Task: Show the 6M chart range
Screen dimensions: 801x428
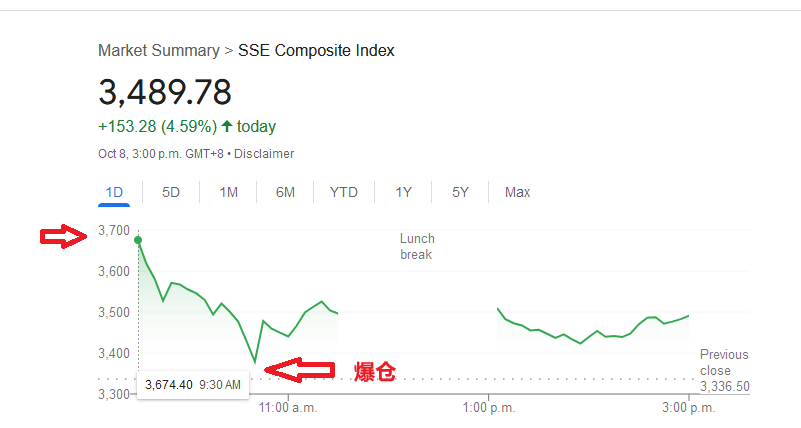Action: [285, 192]
